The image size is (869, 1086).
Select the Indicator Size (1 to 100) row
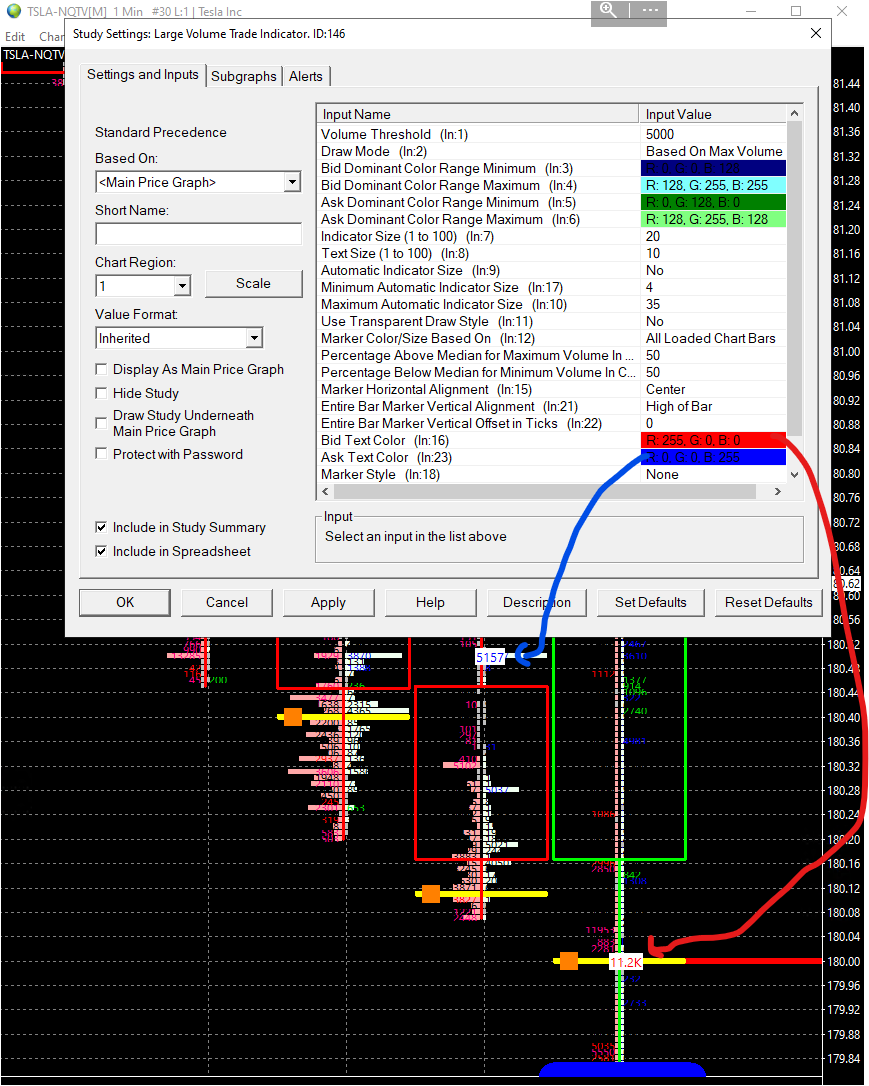(x=551, y=236)
